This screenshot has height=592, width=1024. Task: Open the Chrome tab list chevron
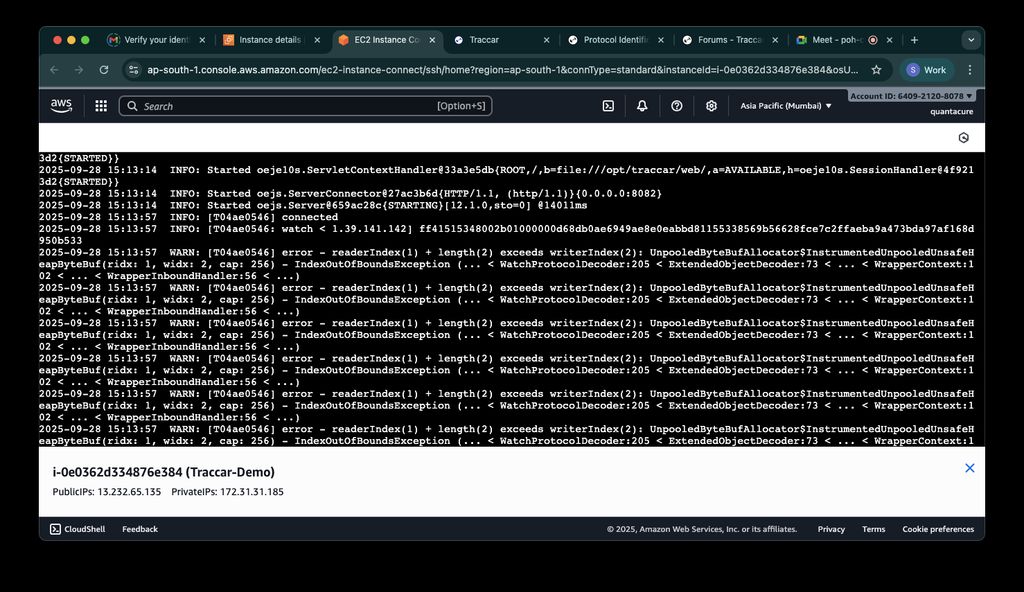[x=970, y=40]
